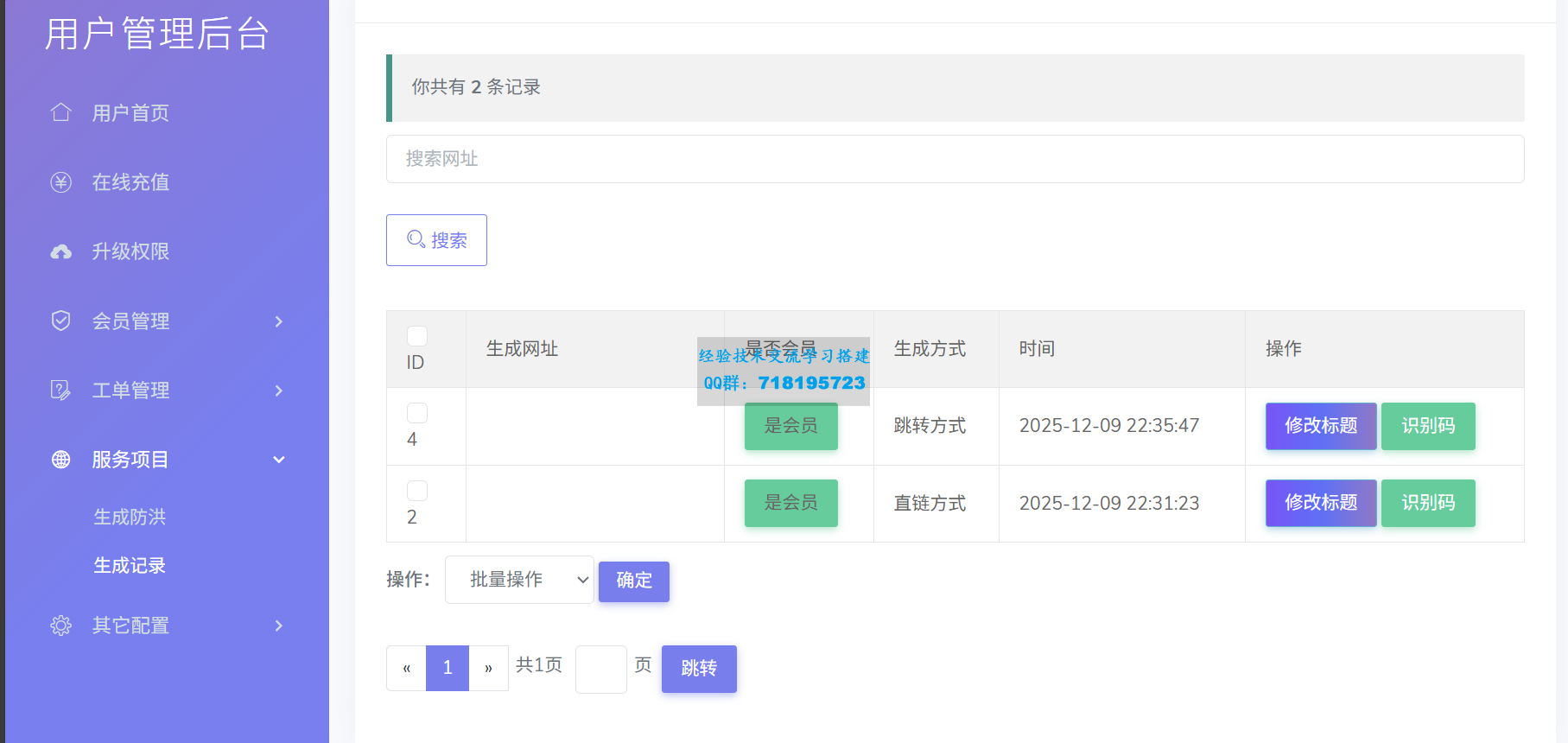
Task: Click the 用户管理后台 title
Action: [x=156, y=35]
